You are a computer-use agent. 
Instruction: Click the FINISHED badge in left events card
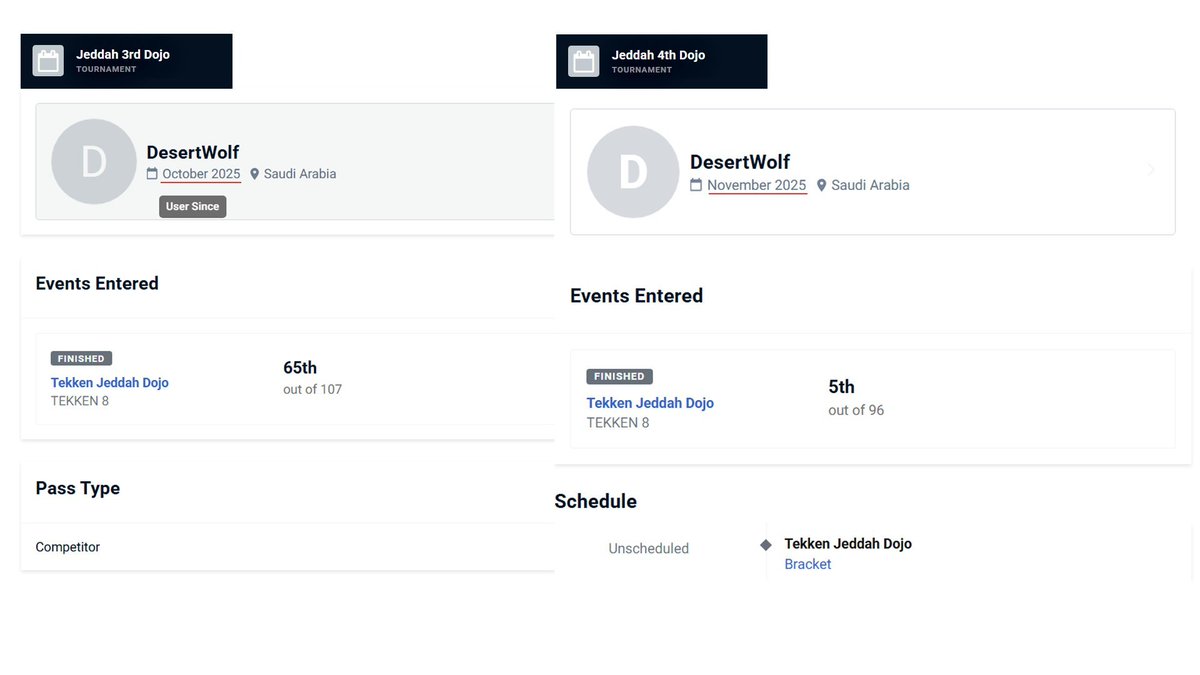[x=81, y=358]
